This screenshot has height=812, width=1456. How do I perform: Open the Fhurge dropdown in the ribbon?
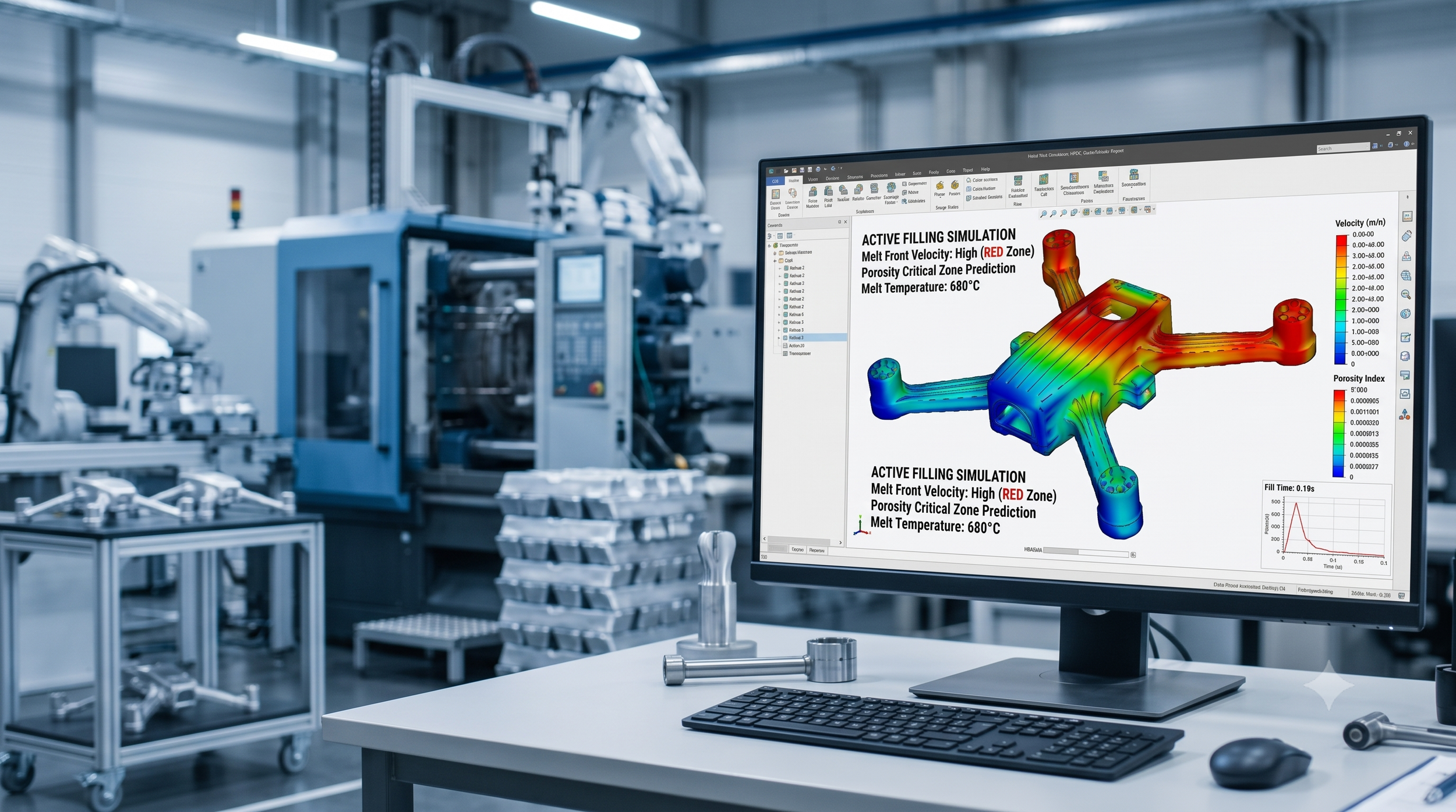pos(939,189)
